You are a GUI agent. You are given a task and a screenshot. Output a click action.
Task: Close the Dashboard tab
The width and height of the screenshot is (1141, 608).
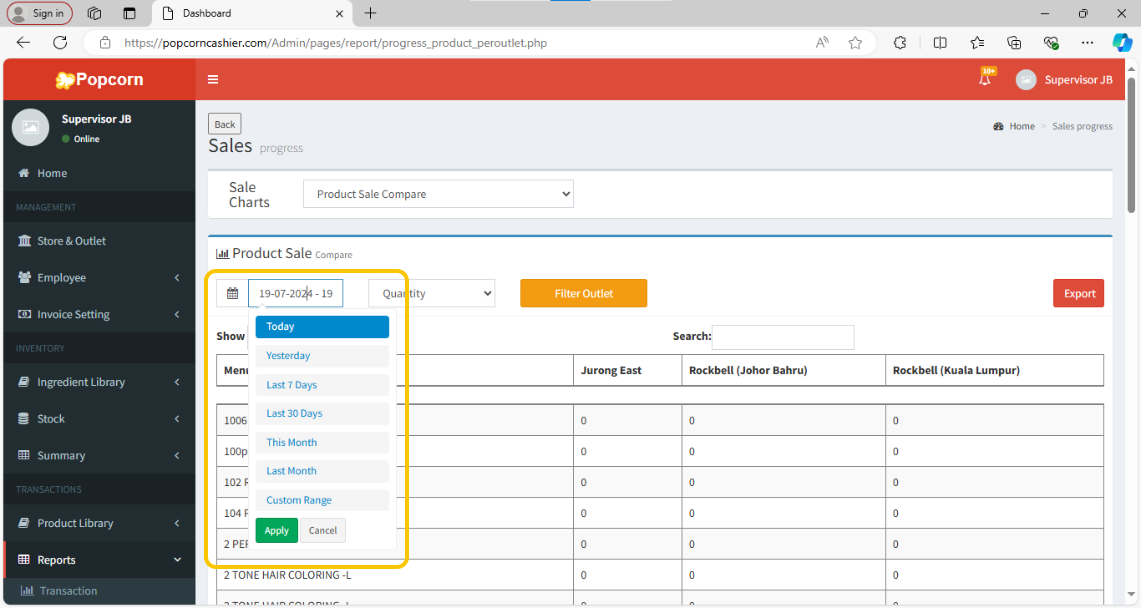pos(339,13)
